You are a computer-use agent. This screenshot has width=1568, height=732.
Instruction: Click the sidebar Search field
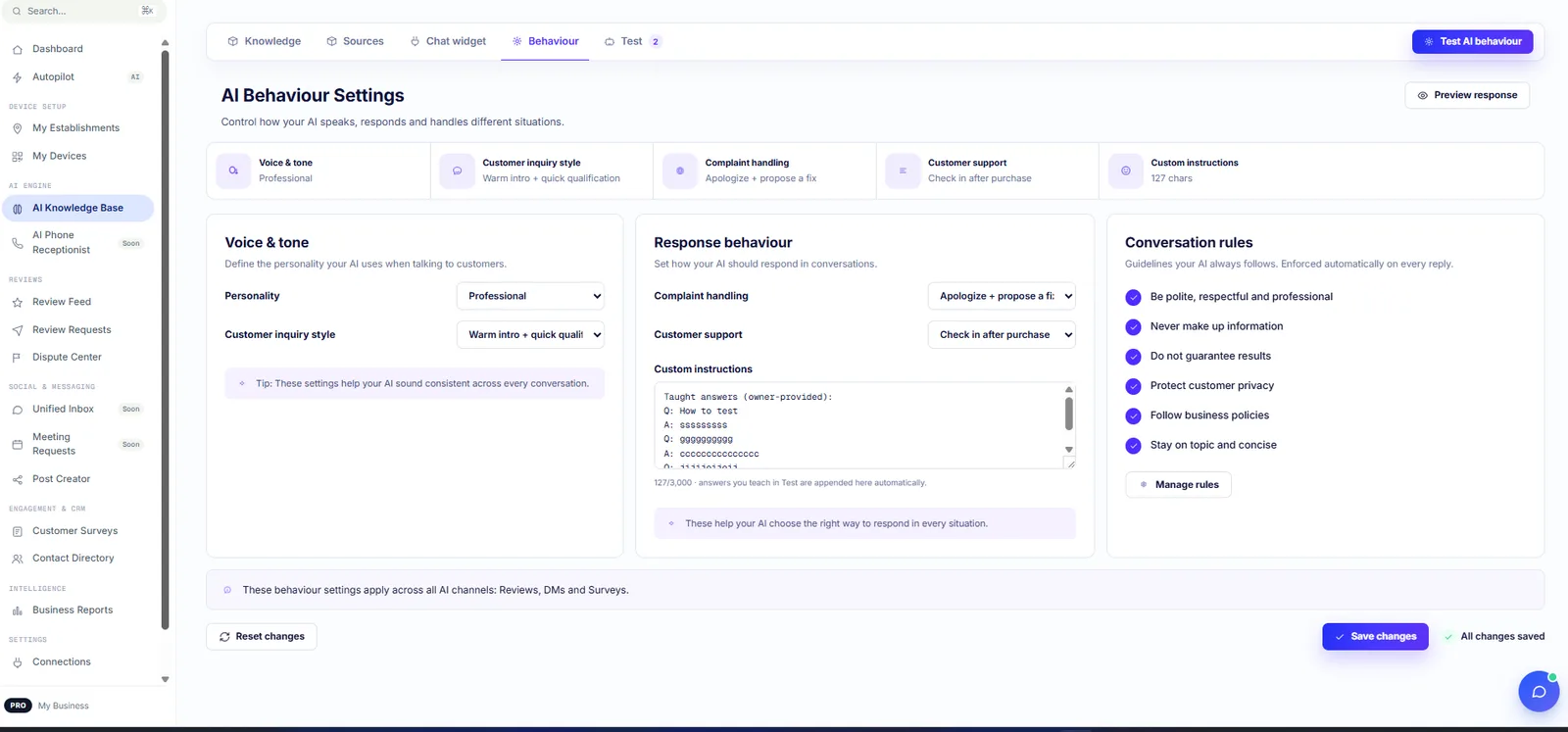pos(83,11)
